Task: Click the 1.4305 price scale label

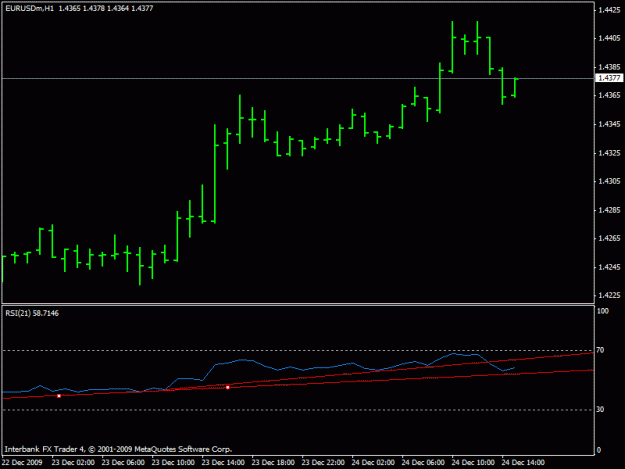Action: pyautogui.click(x=609, y=181)
